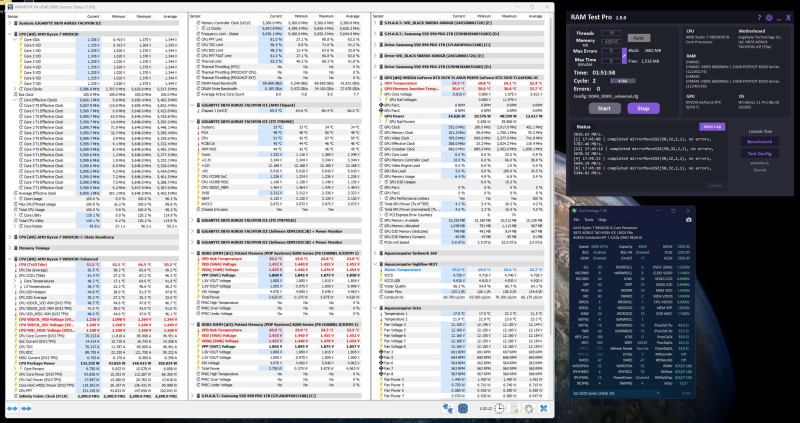Open the File menu in ZenTimings
The image size is (800, 423).
coord(577,219)
